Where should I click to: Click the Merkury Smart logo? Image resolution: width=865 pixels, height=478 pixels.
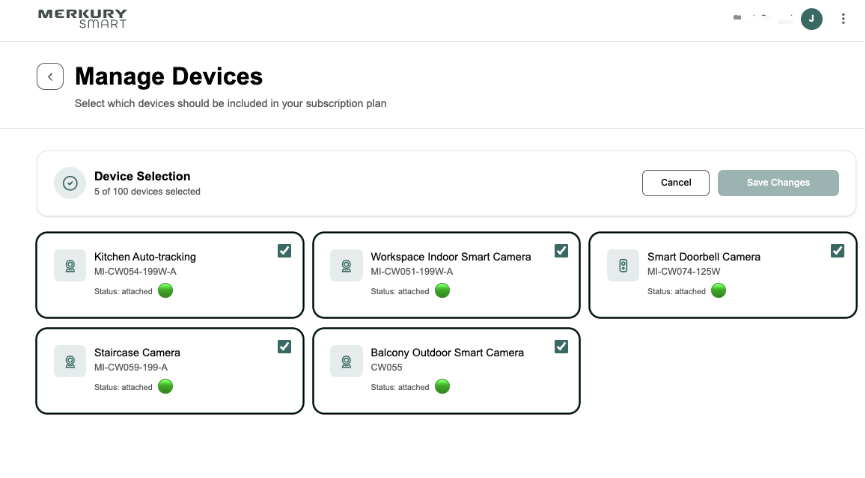coord(82,19)
